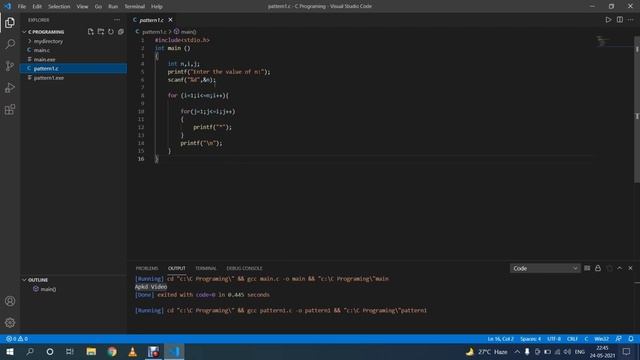The width and height of the screenshot is (640, 360).
Task: Open the Explorer view in activity bar
Action: click(10, 22)
